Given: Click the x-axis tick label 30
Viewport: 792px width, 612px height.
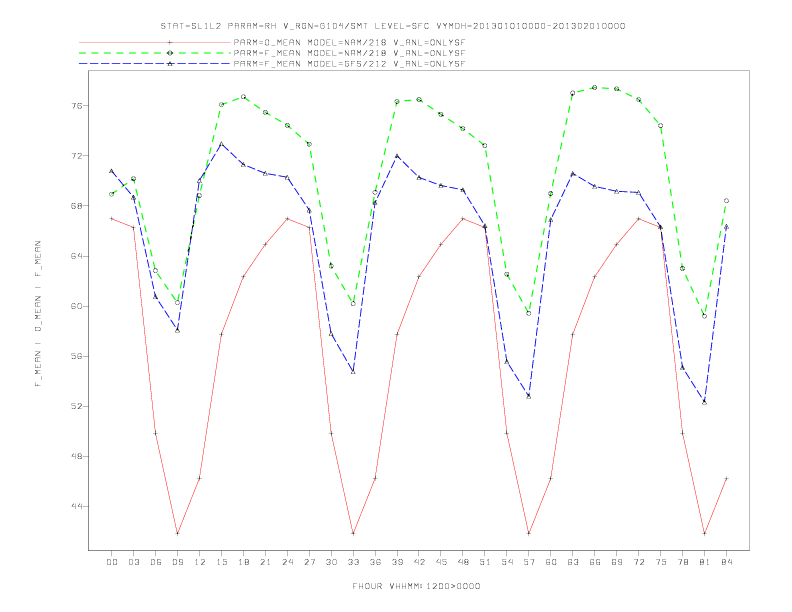Looking at the screenshot, I should (331, 562).
